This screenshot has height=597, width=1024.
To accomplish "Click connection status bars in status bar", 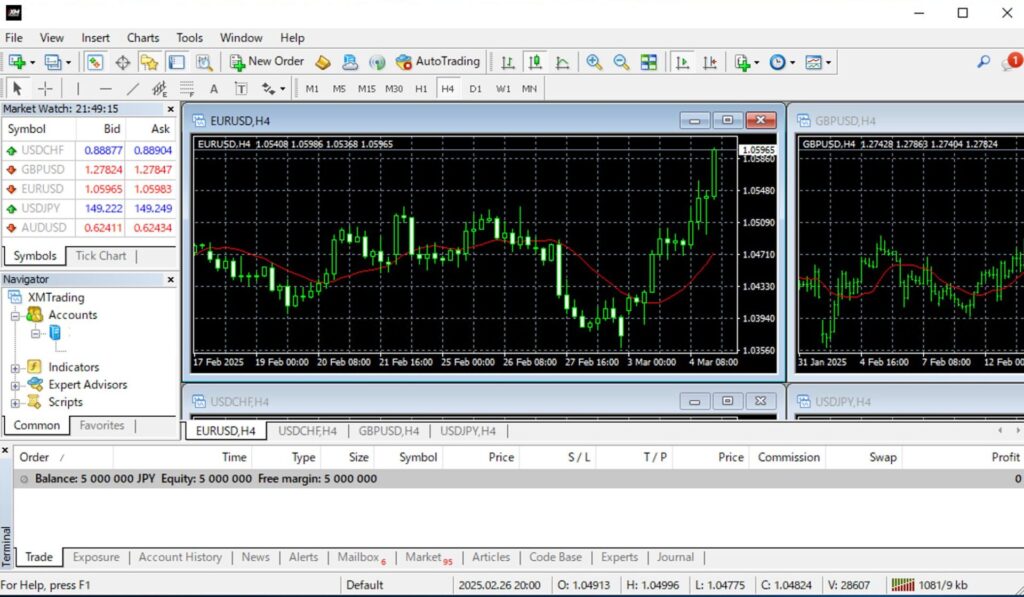I will coord(903,585).
